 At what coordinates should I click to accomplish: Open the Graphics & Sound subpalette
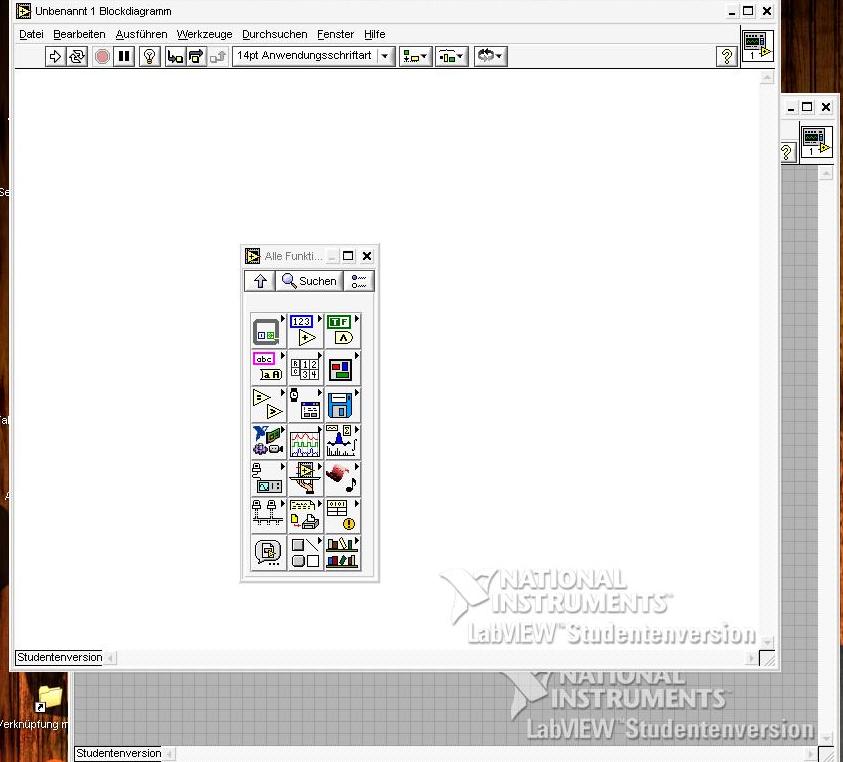pyautogui.click(x=342, y=479)
